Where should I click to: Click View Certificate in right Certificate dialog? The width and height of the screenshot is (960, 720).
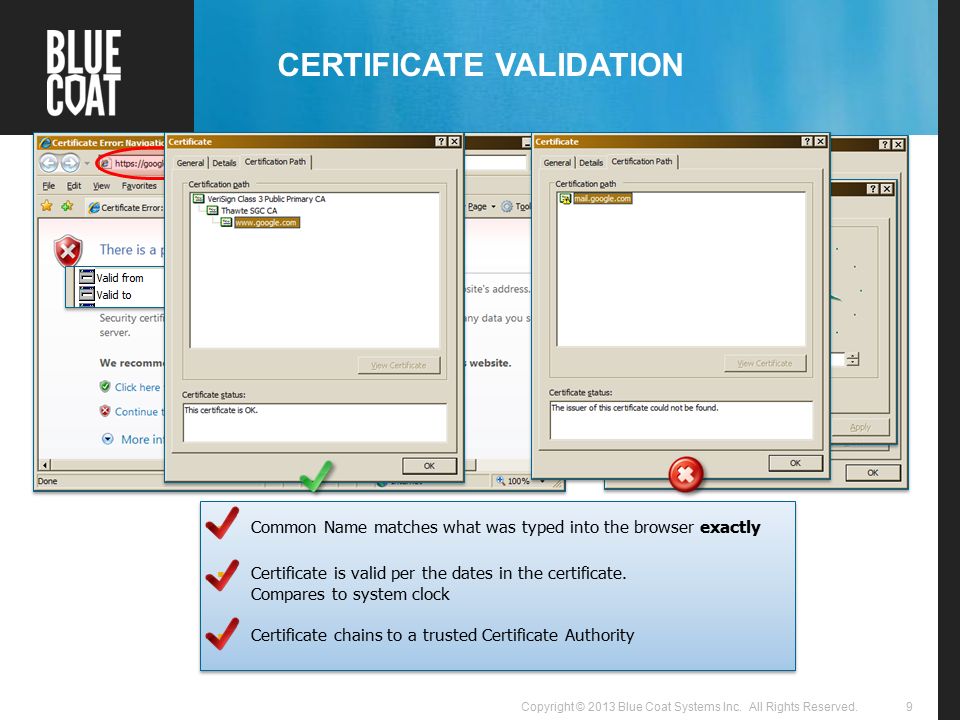765,363
